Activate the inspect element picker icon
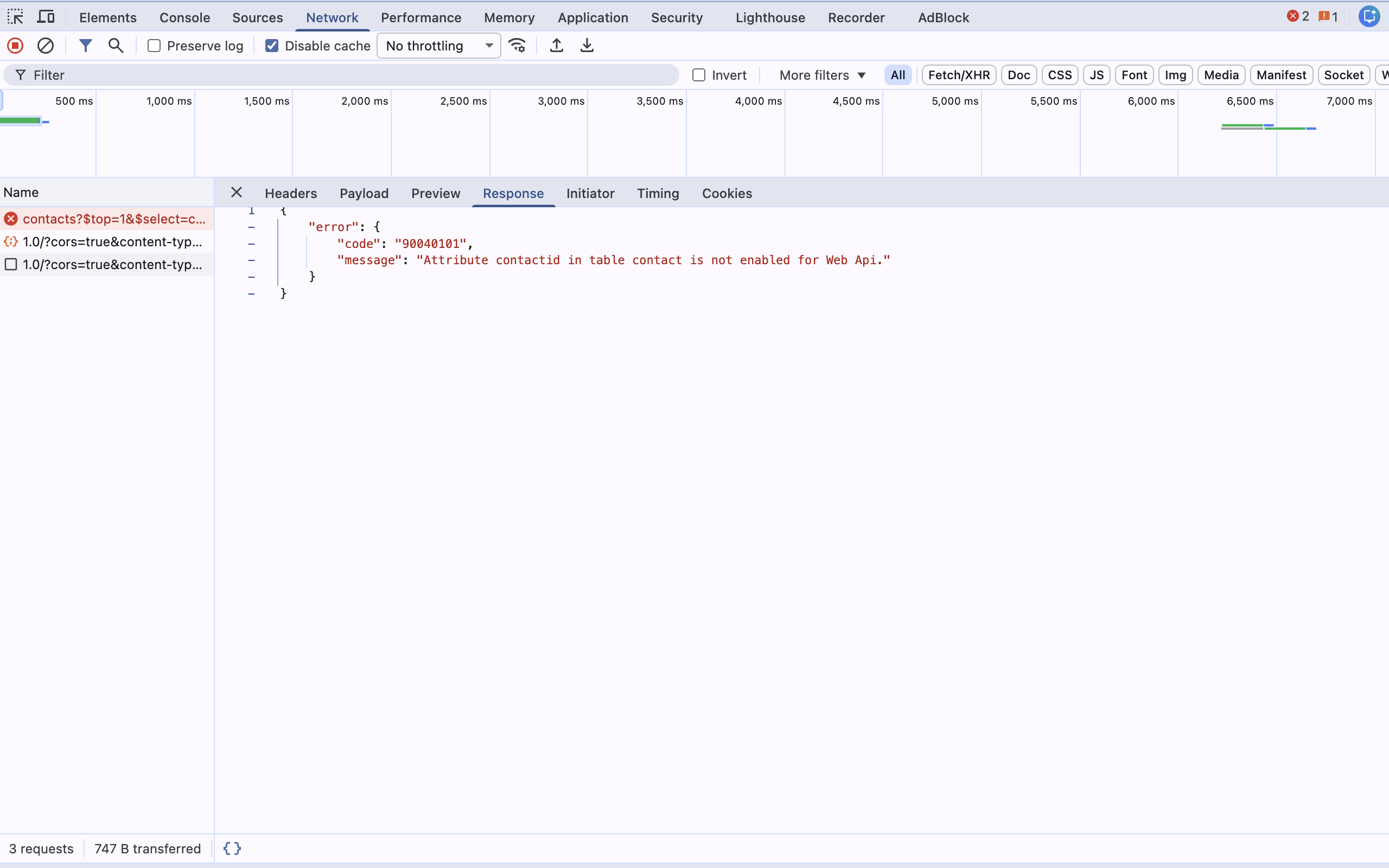Viewport: 1389px width, 868px height. [x=16, y=17]
